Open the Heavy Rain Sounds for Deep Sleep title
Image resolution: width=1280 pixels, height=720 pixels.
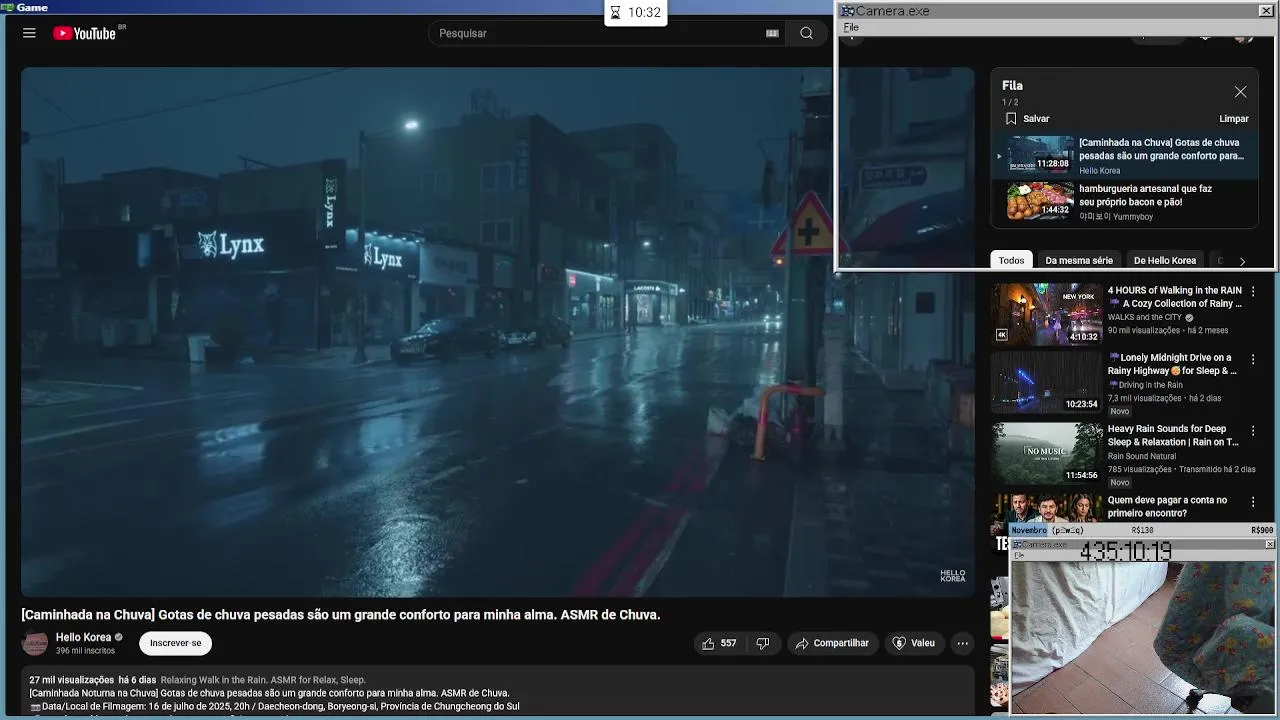[1173, 435]
